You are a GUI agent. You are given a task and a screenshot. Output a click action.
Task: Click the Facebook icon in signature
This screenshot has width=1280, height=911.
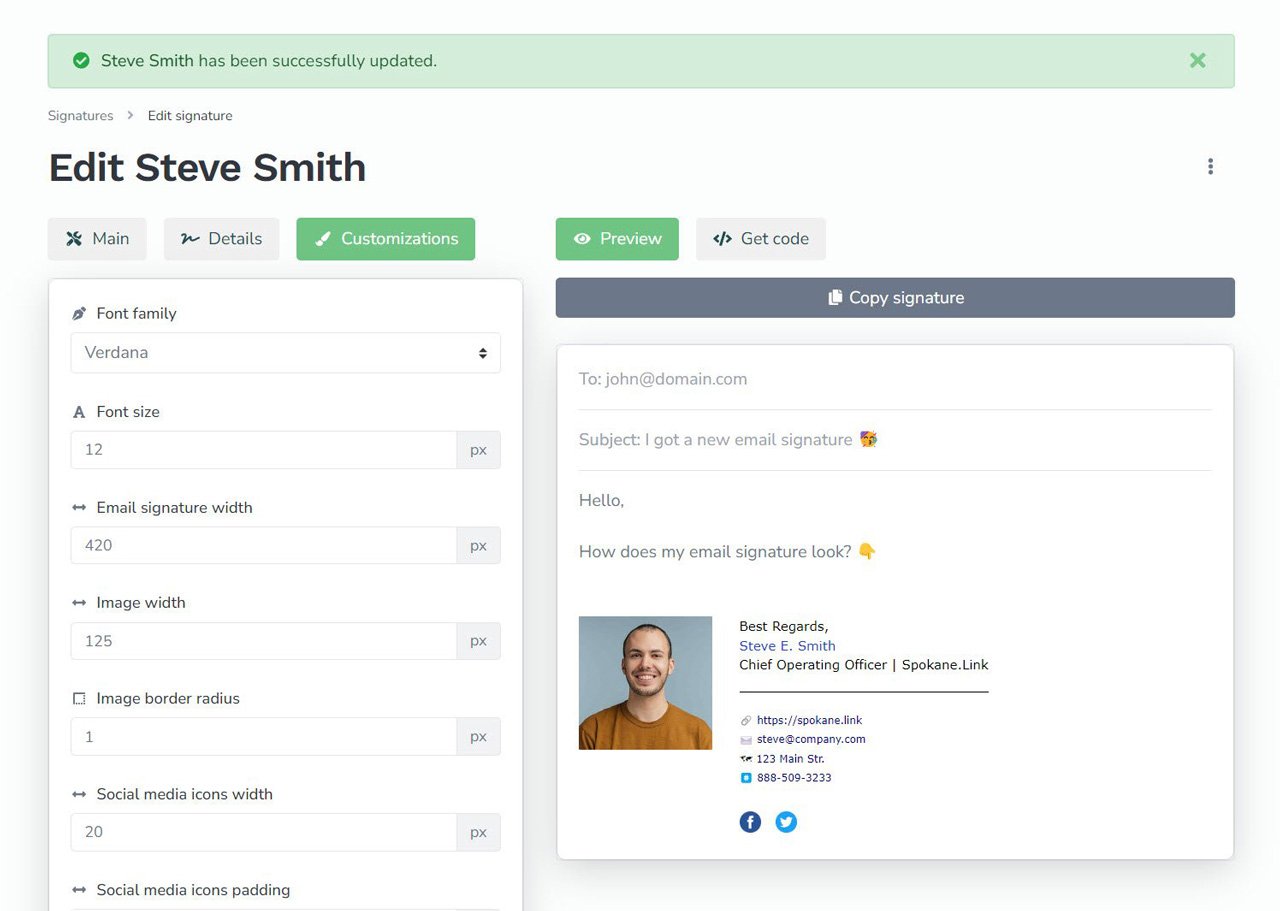pos(750,822)
